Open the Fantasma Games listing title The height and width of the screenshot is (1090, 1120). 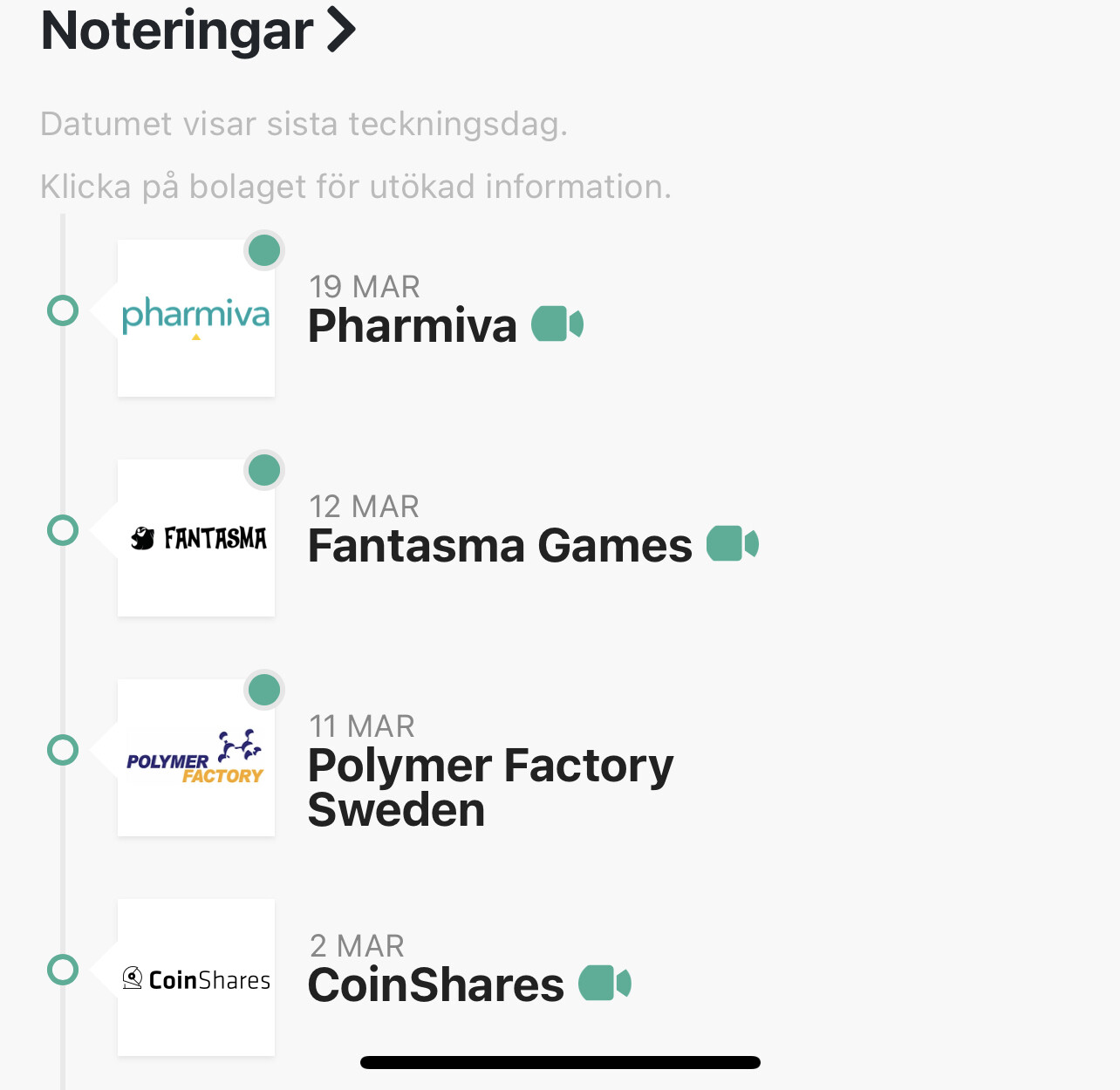point(500,546)
